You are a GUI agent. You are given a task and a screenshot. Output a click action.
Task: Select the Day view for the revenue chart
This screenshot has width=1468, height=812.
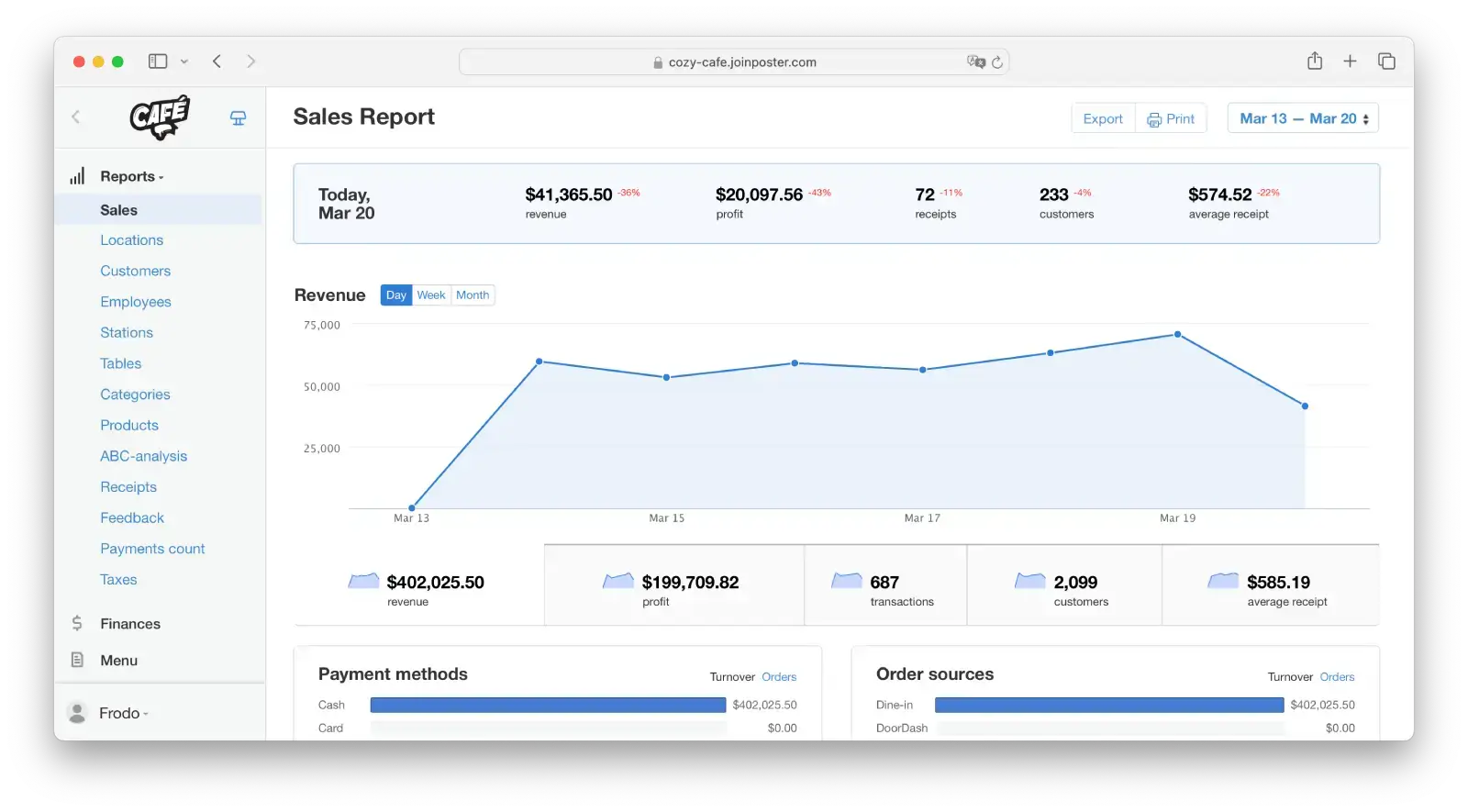396,295
